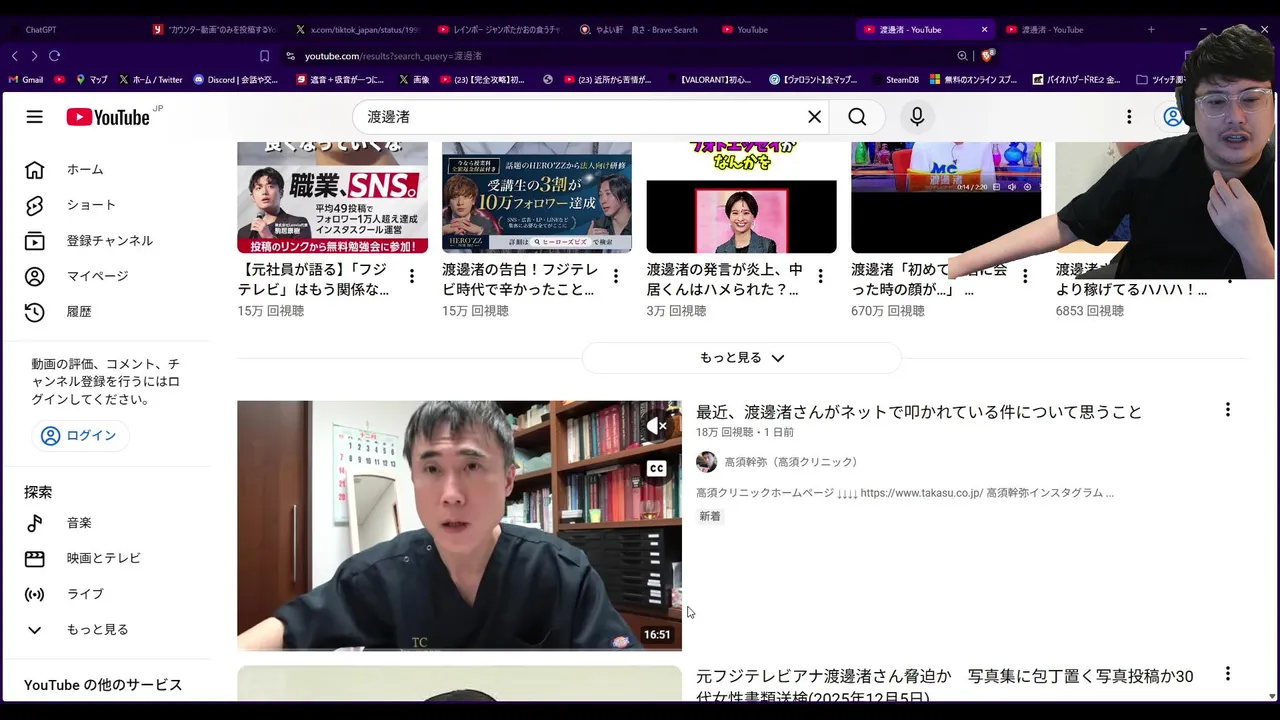Open the zoom magnifier icon in address bar
The height and width of the screenshot is (720, 1280).
pyautogui.click(x=962, y=56)
